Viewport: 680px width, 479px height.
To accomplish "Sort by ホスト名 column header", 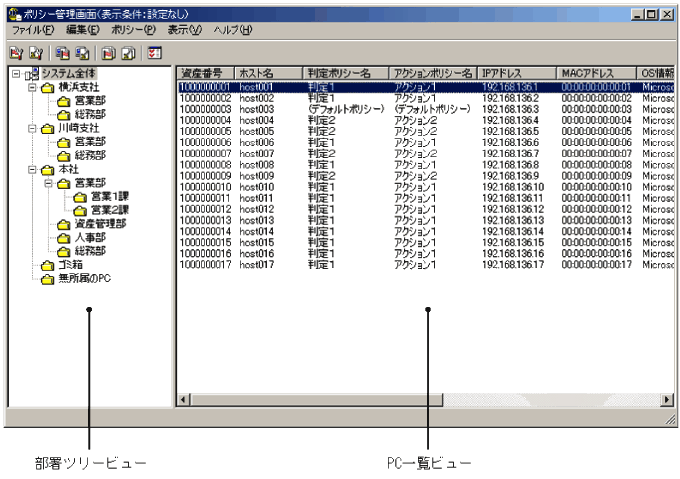I will [268, 73].
